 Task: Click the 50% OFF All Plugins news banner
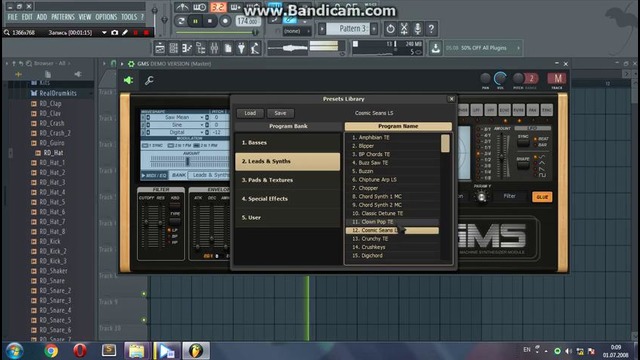pos(483,48)
